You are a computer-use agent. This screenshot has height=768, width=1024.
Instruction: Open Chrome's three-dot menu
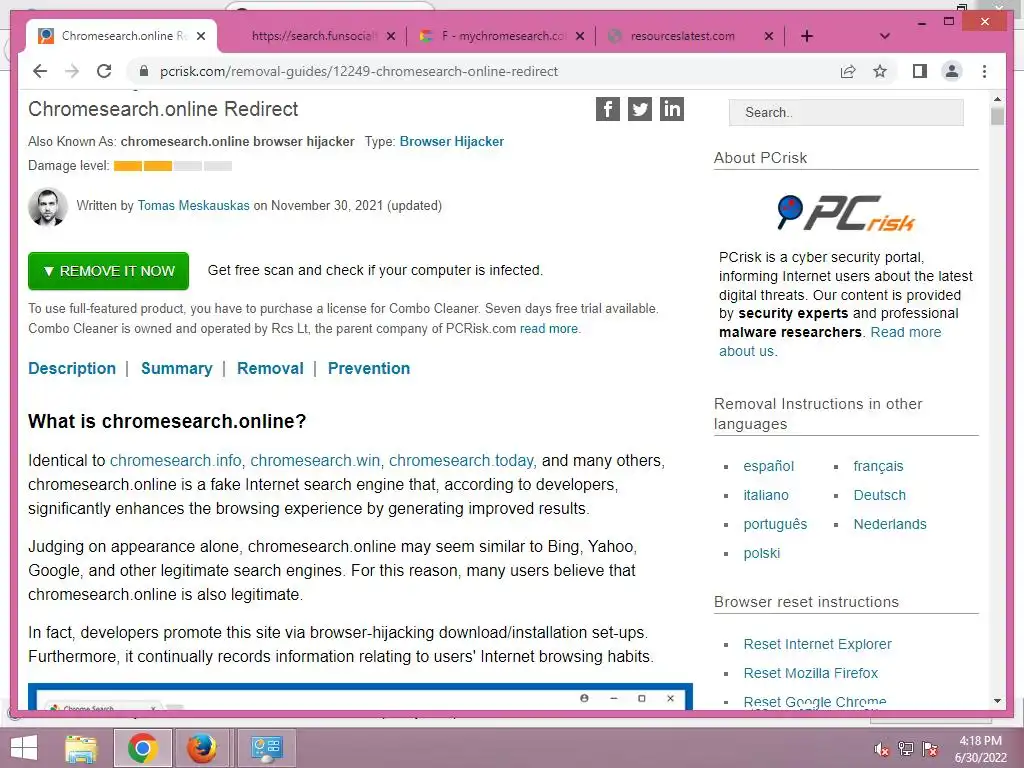(x=984, y=71)
